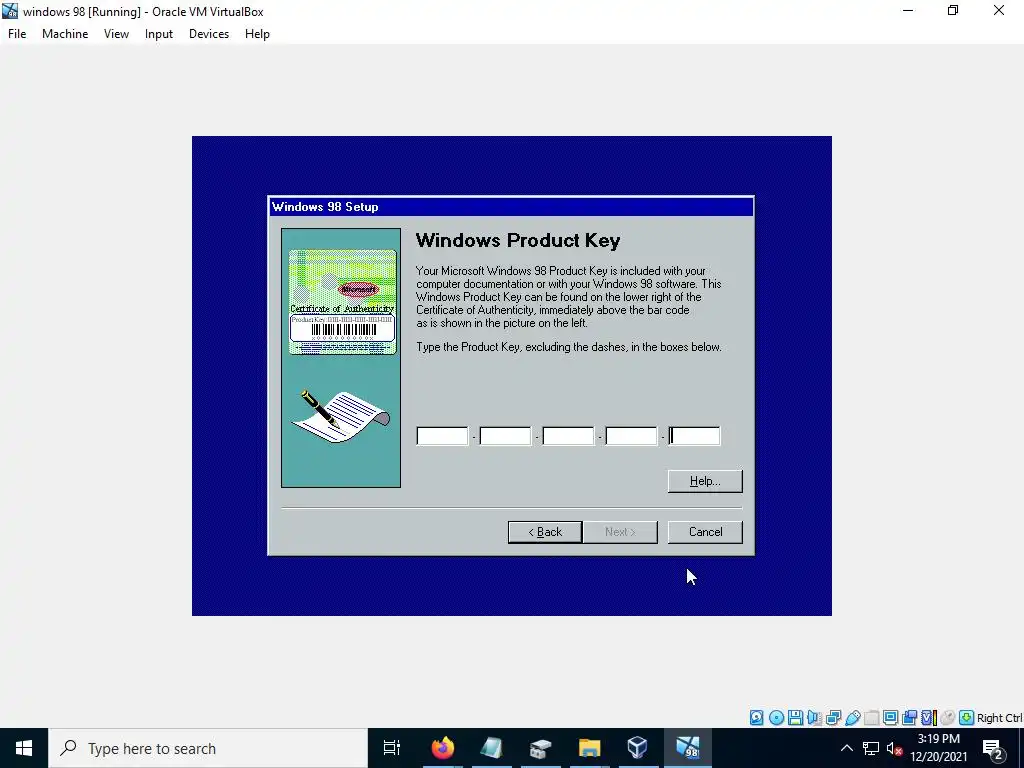Viewport: 1024px width, 768px height.
Task: Click the audio status indicator icon
Action: coord(814,718)
